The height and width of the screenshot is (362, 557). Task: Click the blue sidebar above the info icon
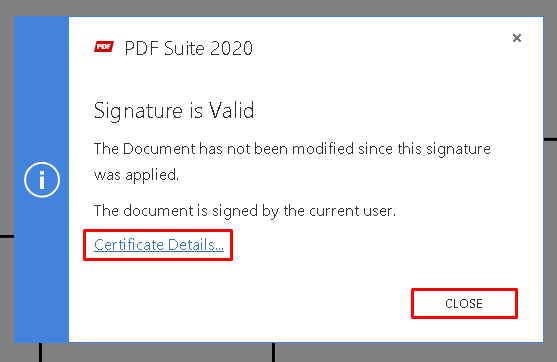(41, 89)
